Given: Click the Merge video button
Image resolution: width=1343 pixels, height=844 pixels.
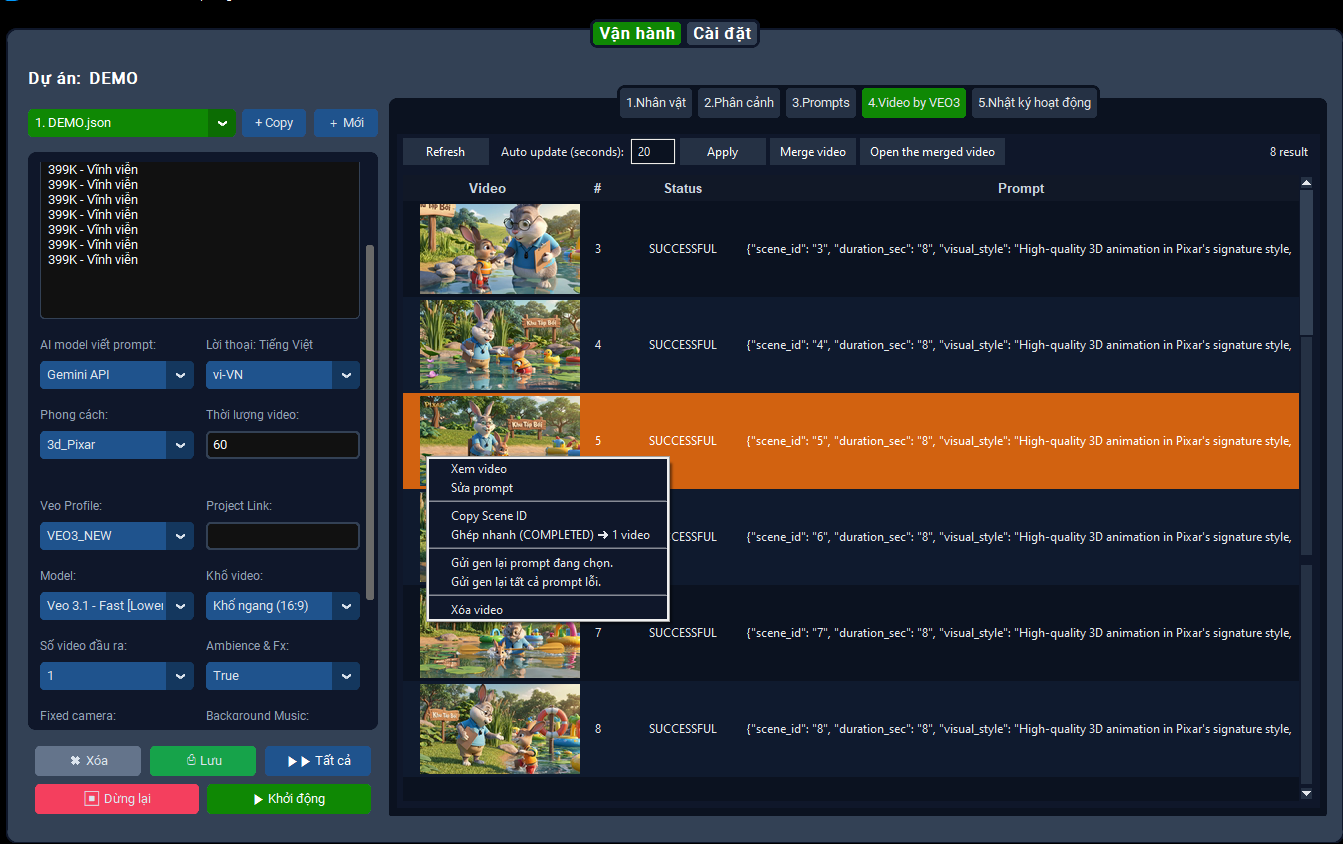Looking at the screenshot, I should 812,151.
